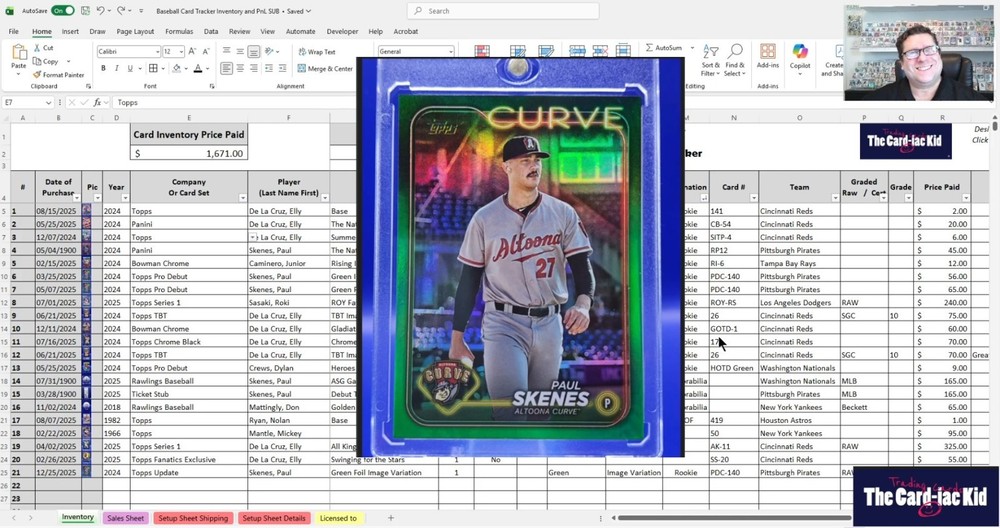Open the General number format dropdown
Viewport: 1000px width, 528px height.
click(x=450, y=51)
